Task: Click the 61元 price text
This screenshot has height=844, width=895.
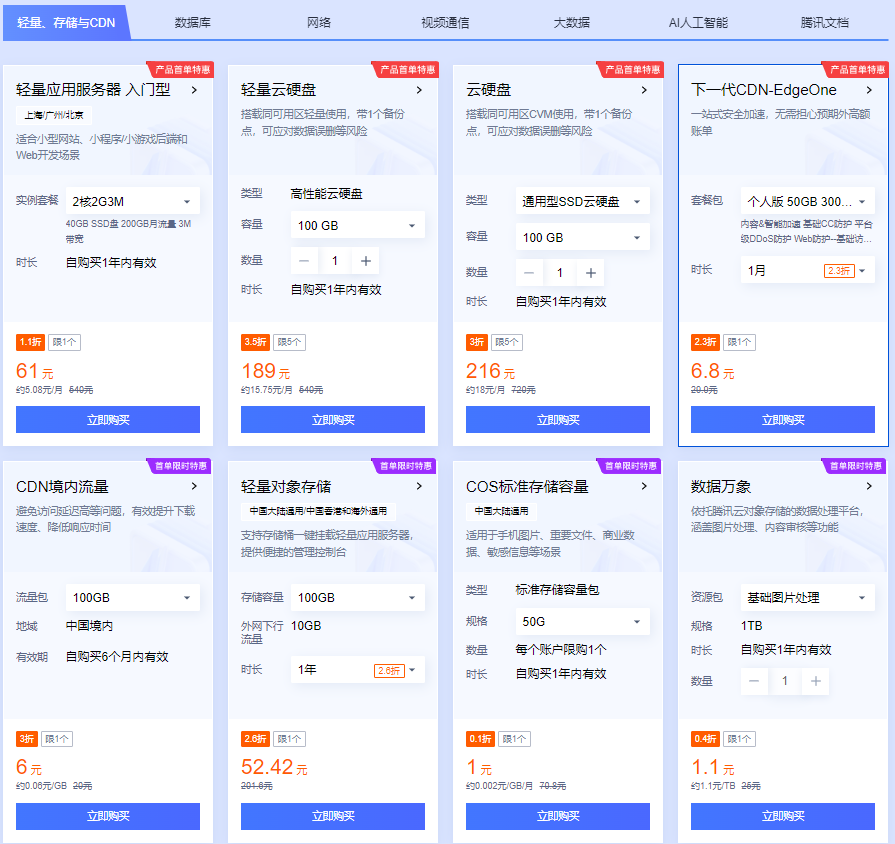Action: click(x=35, y=371)
